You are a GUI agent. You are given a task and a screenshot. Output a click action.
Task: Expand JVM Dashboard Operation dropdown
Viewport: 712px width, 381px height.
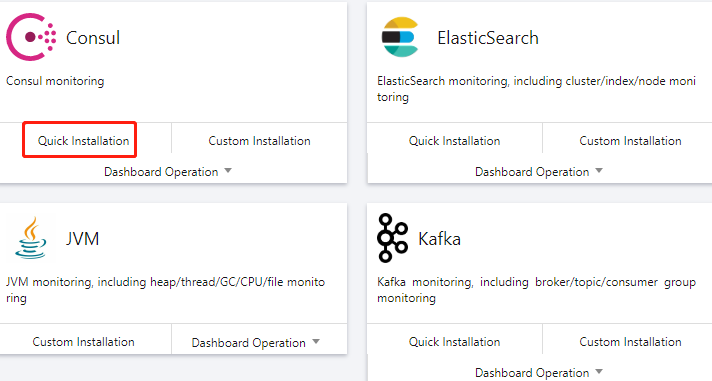256,342
